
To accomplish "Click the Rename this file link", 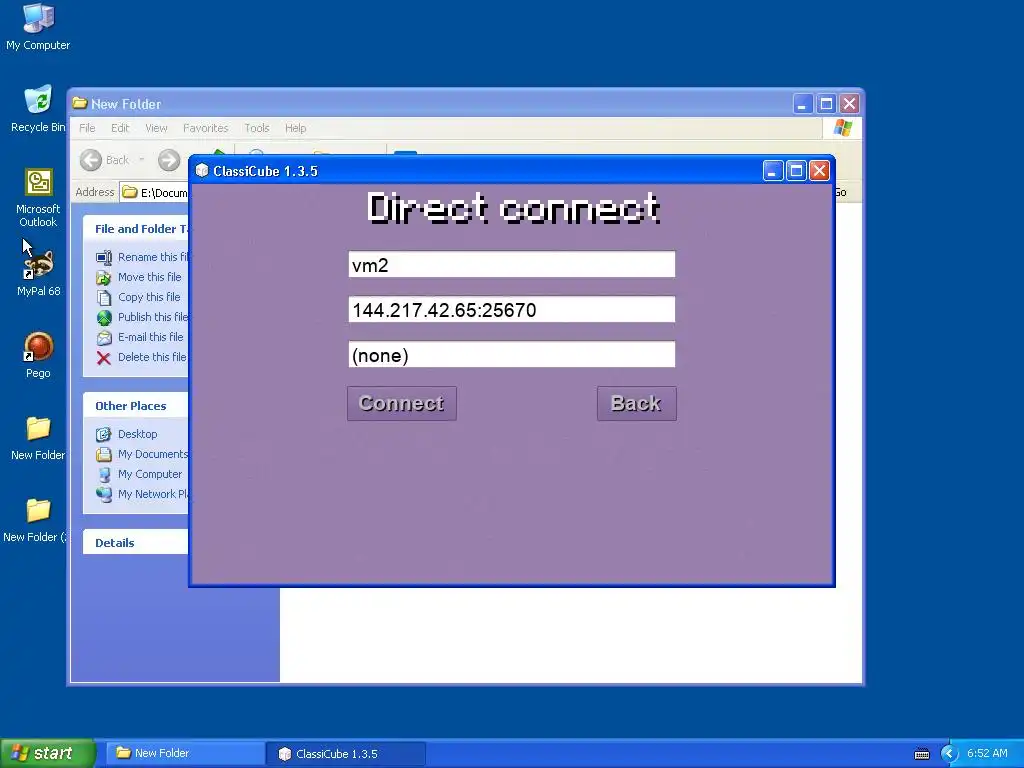I will tap(153, 257).
